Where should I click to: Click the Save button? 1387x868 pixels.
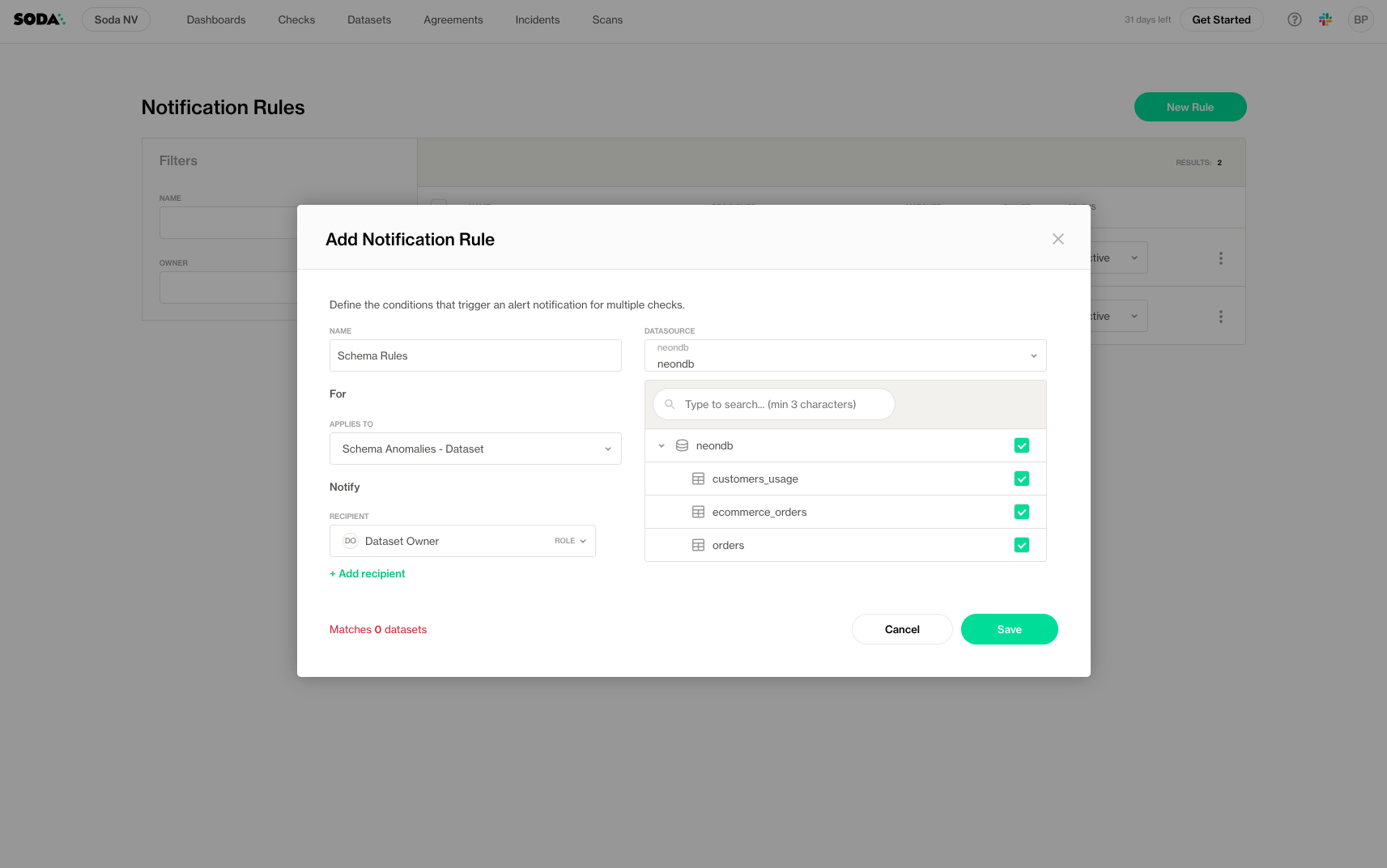click(1009, 629)
